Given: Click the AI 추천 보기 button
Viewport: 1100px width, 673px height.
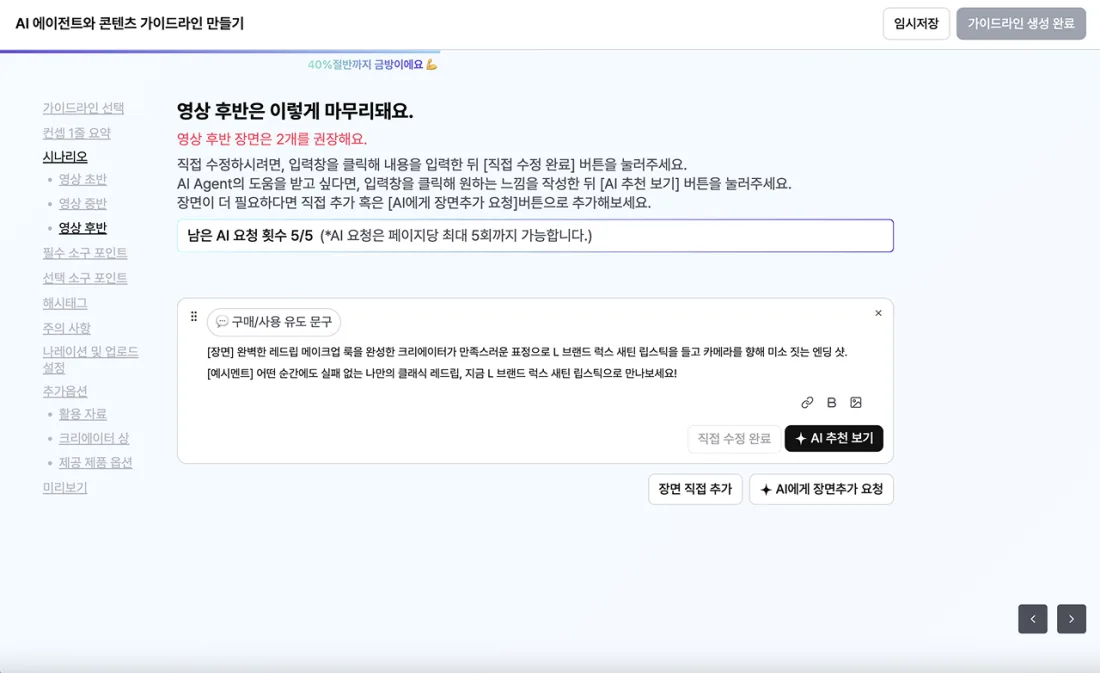Looking at the screenshot, I should (x=833, y=439).
